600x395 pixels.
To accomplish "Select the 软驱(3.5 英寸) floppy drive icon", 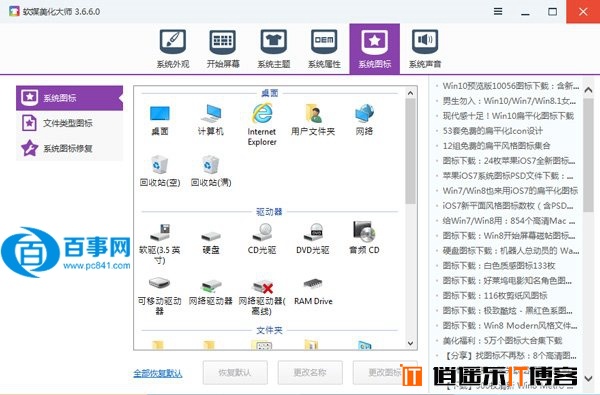I will point(160,244).
